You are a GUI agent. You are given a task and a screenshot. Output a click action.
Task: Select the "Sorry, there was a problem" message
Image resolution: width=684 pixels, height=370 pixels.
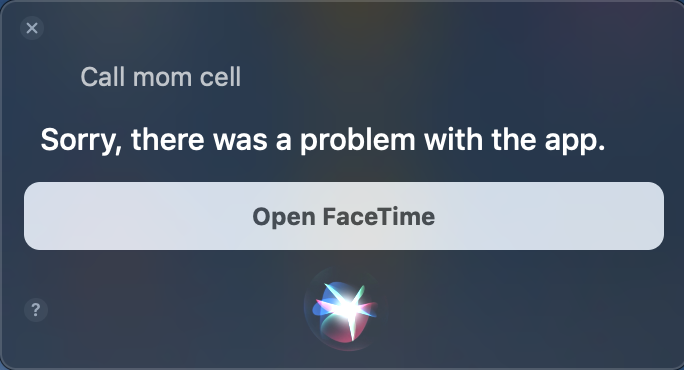323,140
